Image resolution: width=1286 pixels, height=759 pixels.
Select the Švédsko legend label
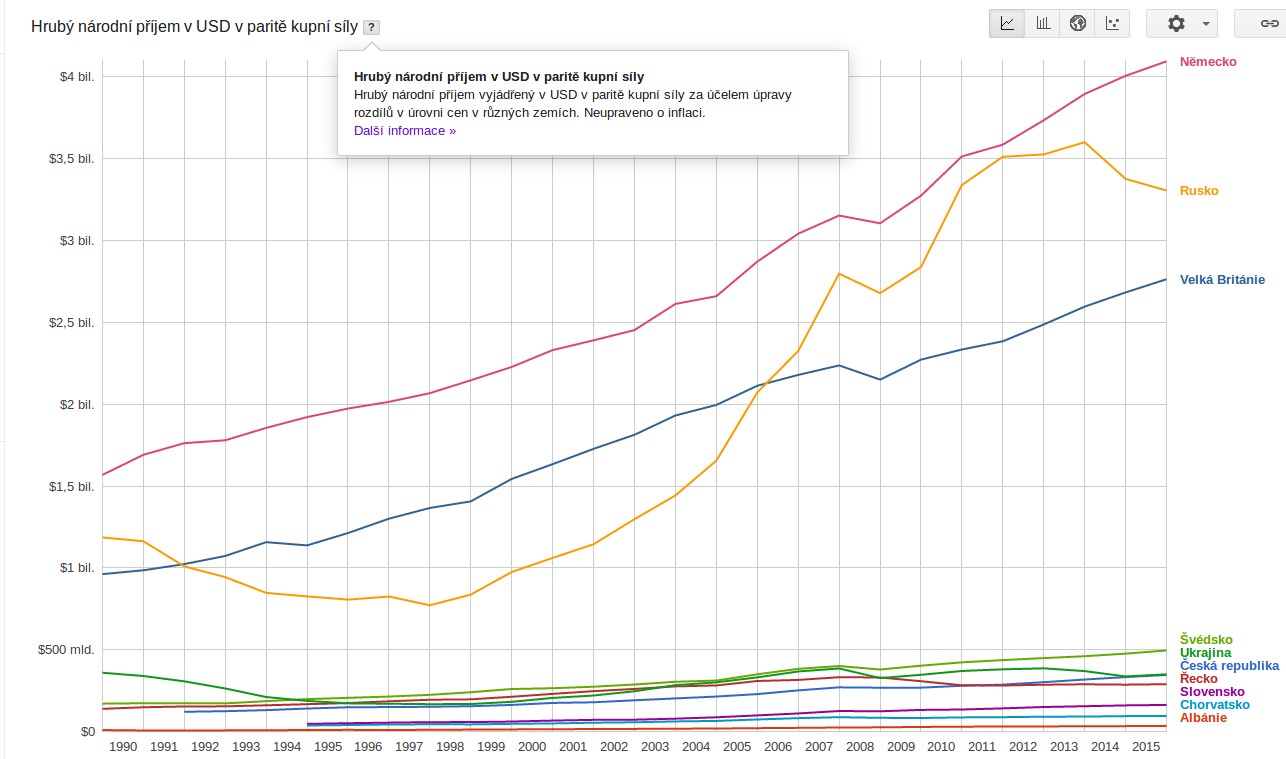pos(1206,639)
